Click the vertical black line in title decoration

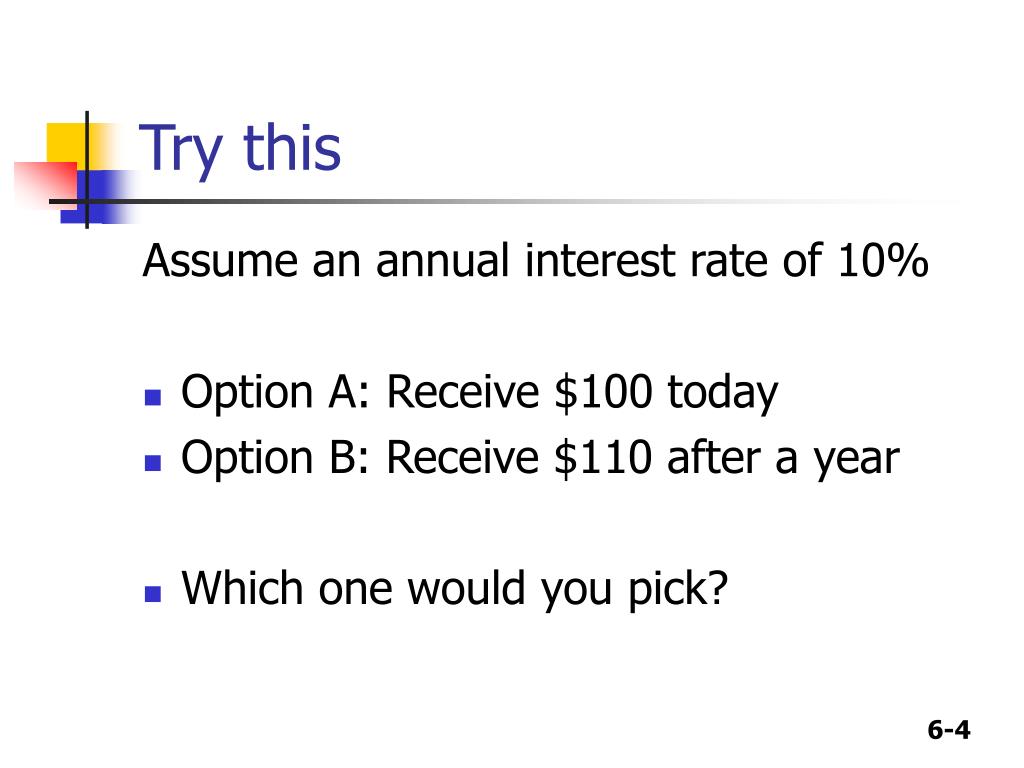(x=87, y=170)
